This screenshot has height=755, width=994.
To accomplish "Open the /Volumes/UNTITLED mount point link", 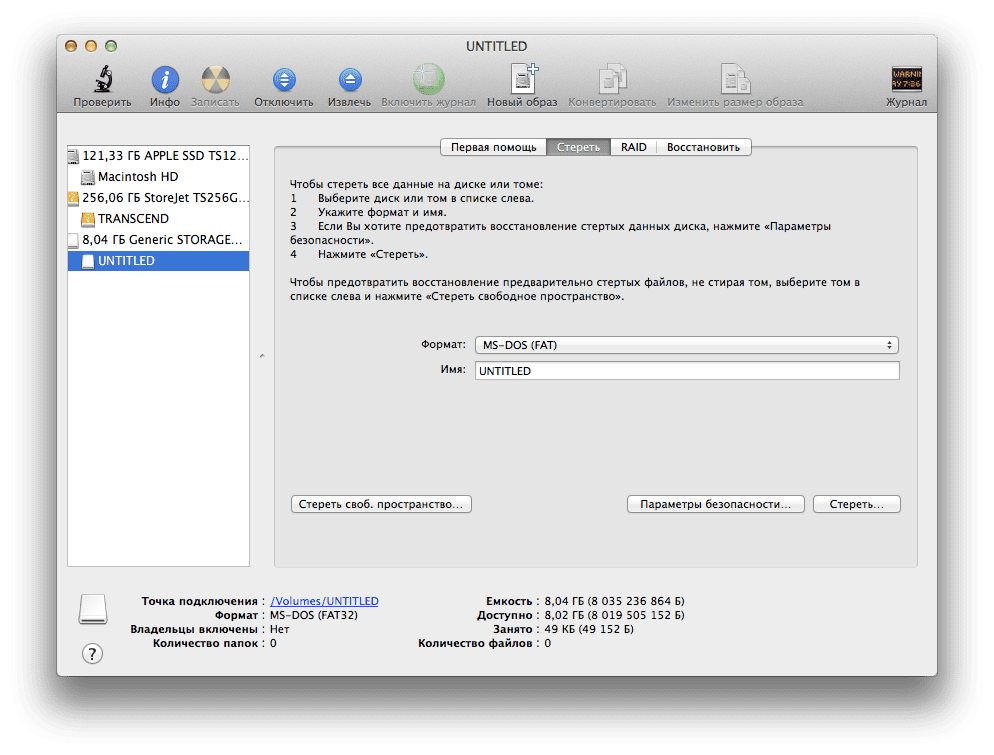I will [x=325, y=601].
